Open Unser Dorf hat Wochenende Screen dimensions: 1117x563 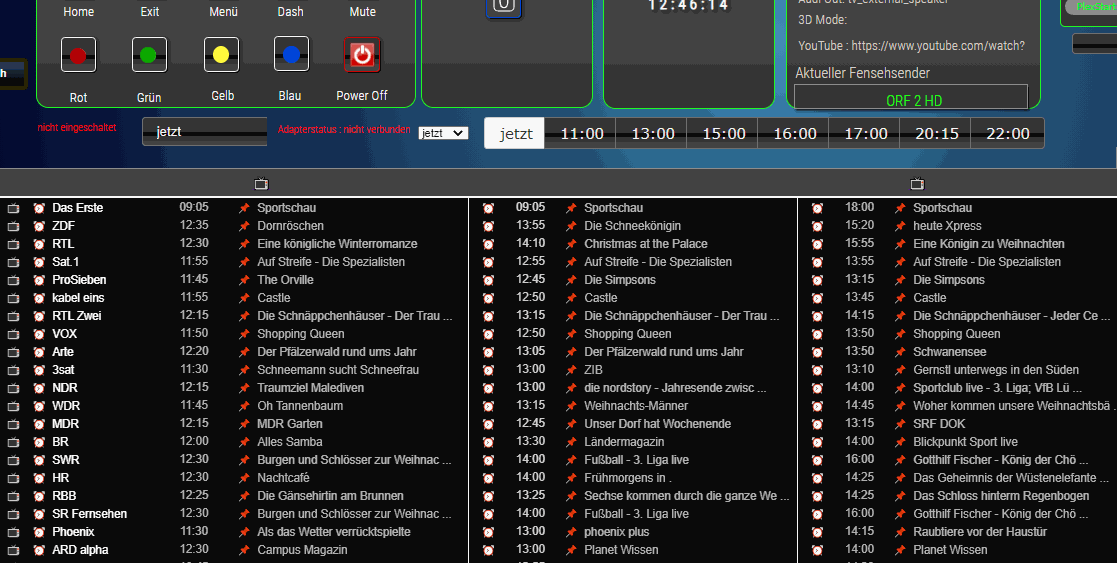coord(658,423)
